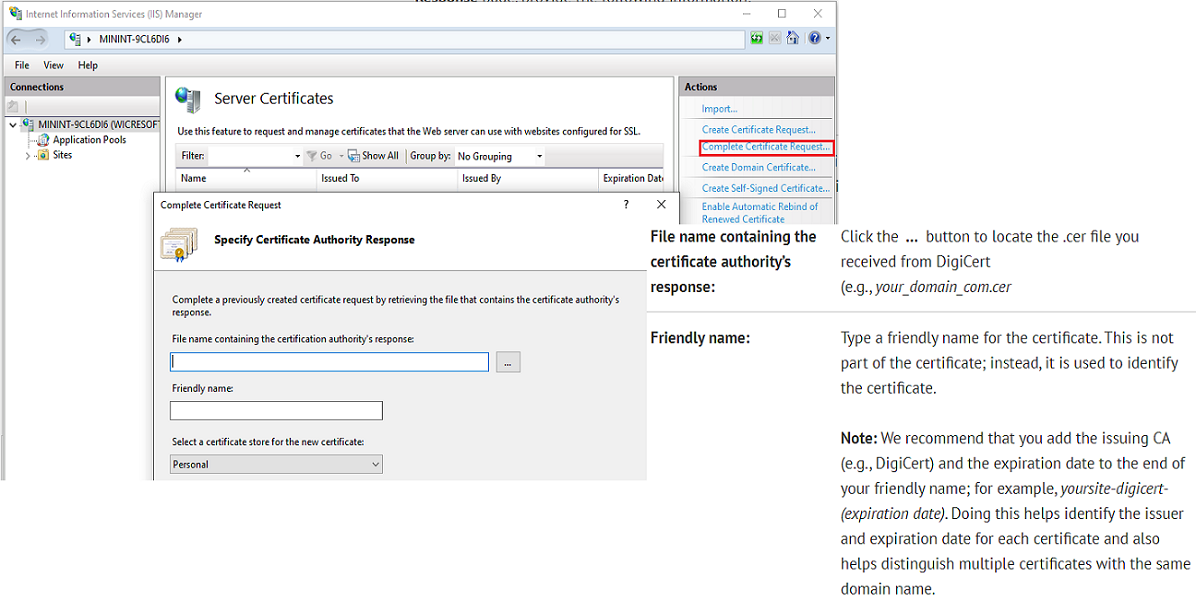Expand the Sites tree node
This screenshot has width=1196, height=601.
[28, 155]
